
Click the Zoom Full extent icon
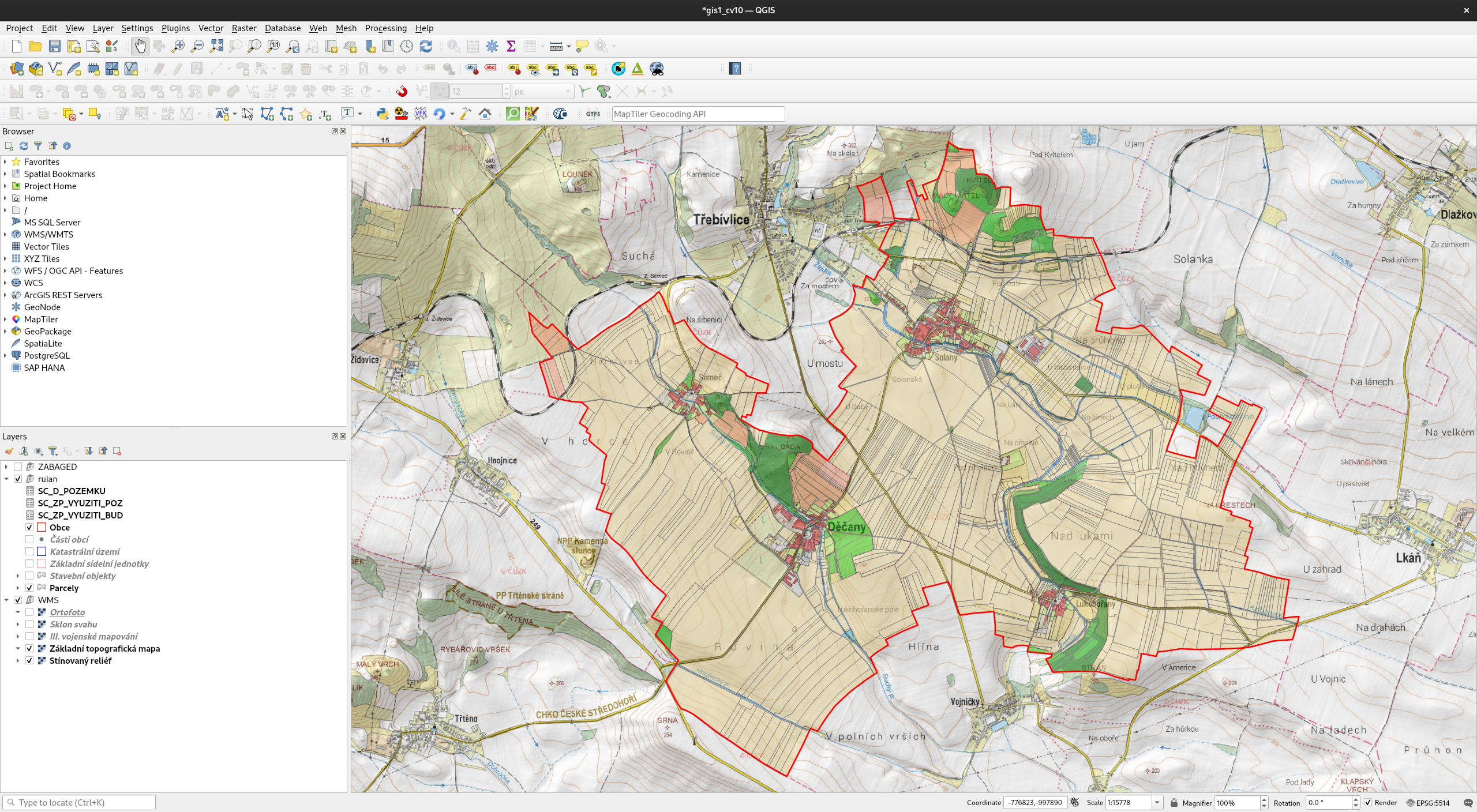(x=217, y=46)
